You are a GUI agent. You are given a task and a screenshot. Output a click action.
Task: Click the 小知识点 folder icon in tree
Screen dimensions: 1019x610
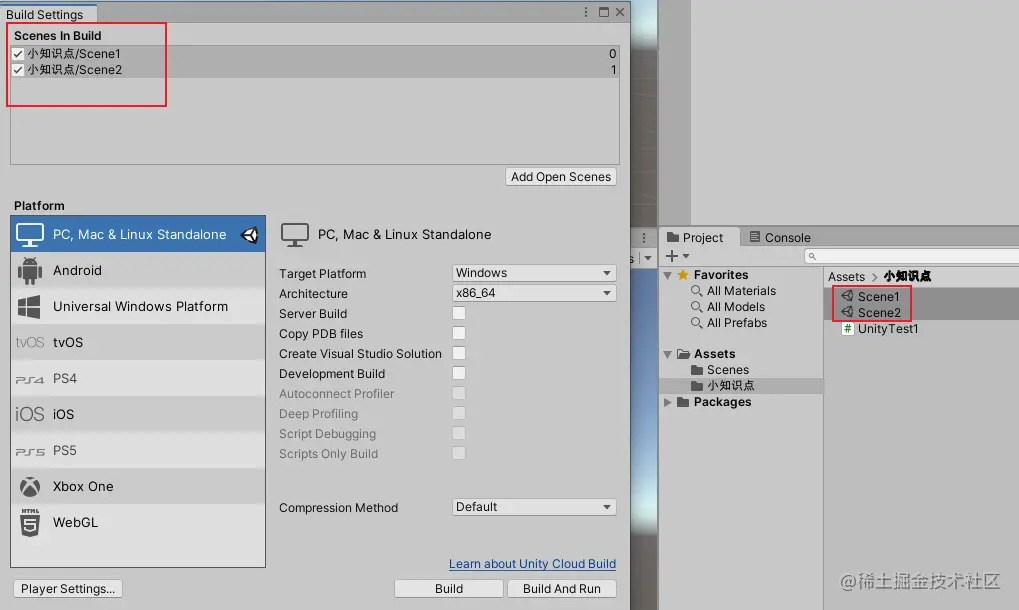pos(697,386)
